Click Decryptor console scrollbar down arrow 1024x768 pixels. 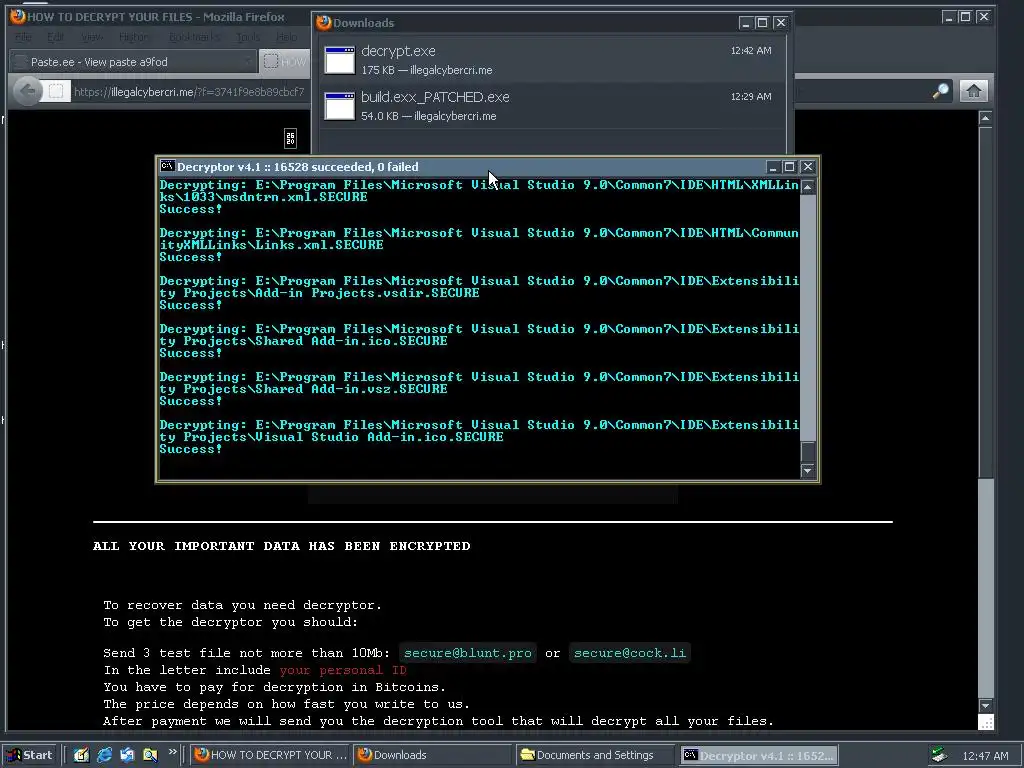[x=808, y=470]
